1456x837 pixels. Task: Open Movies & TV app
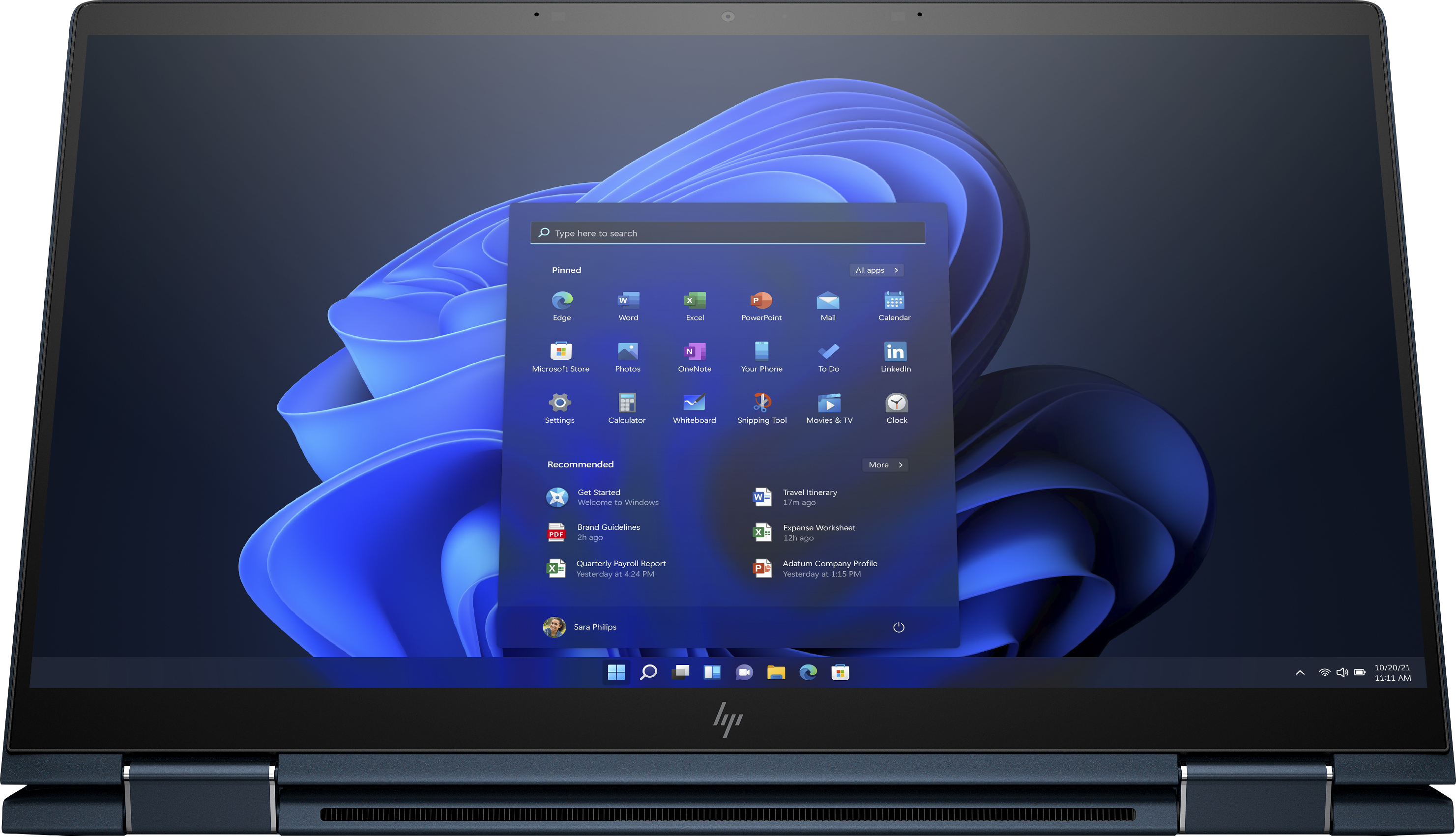tap(829, 408)
